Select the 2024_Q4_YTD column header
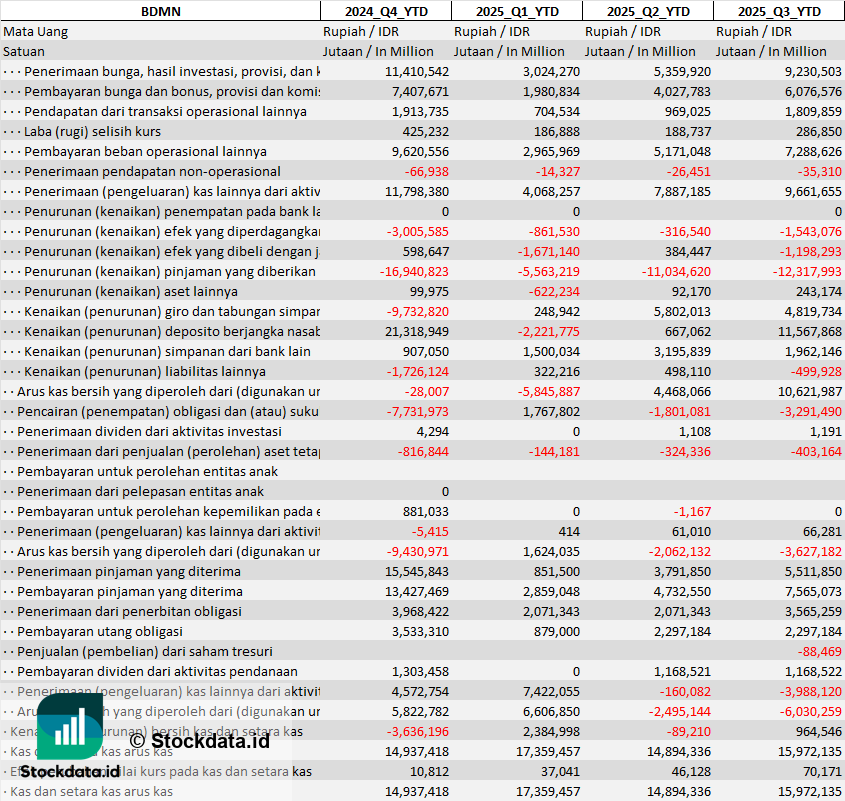 pyautogui.click(x=386, y=11)
